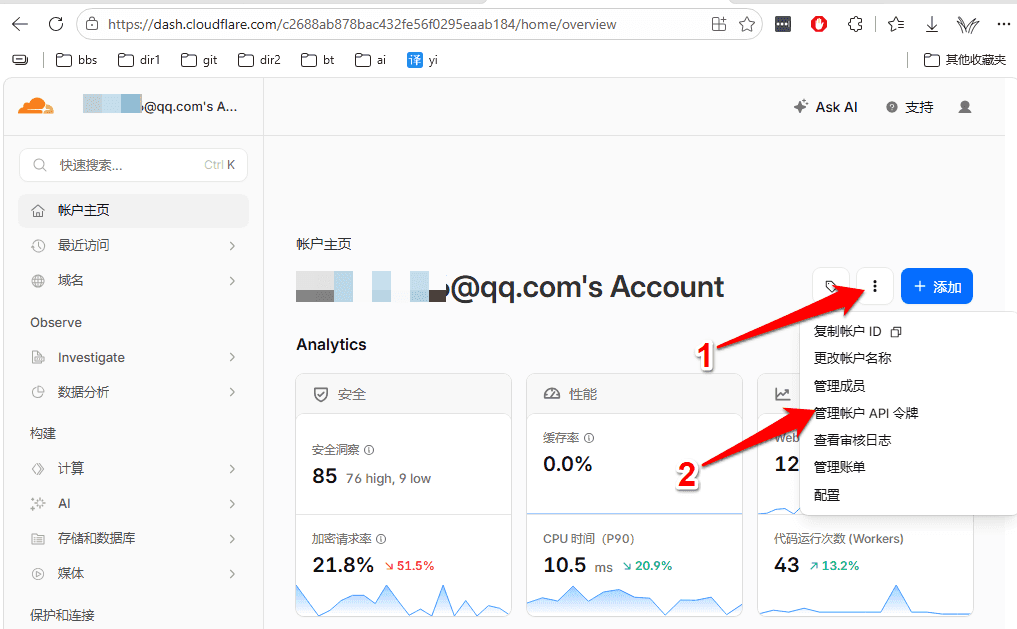
Task: Open split-screen apps icon in address bar
Action: point(719,25)
